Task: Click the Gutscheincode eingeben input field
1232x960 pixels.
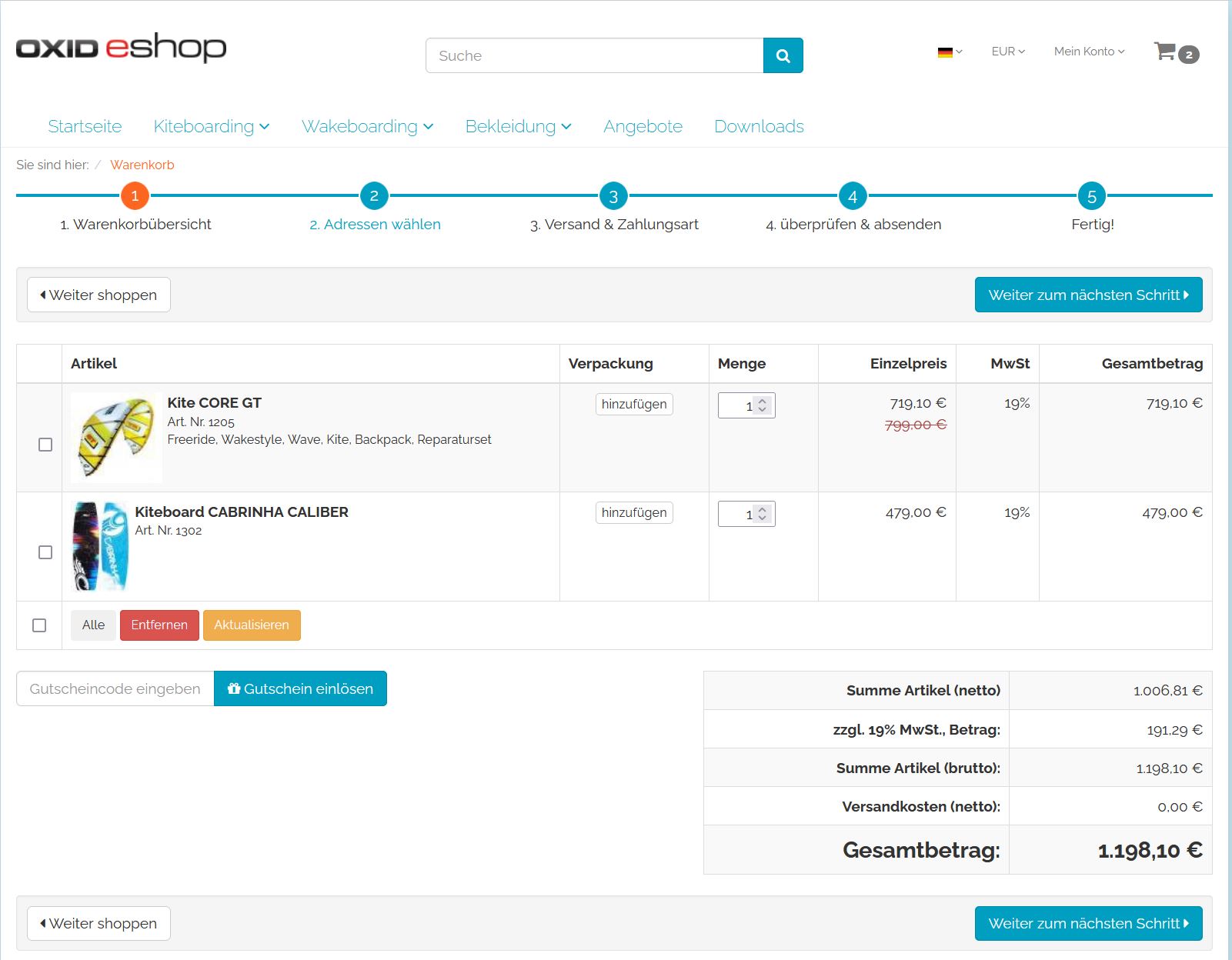Action: tap(115, 688)
